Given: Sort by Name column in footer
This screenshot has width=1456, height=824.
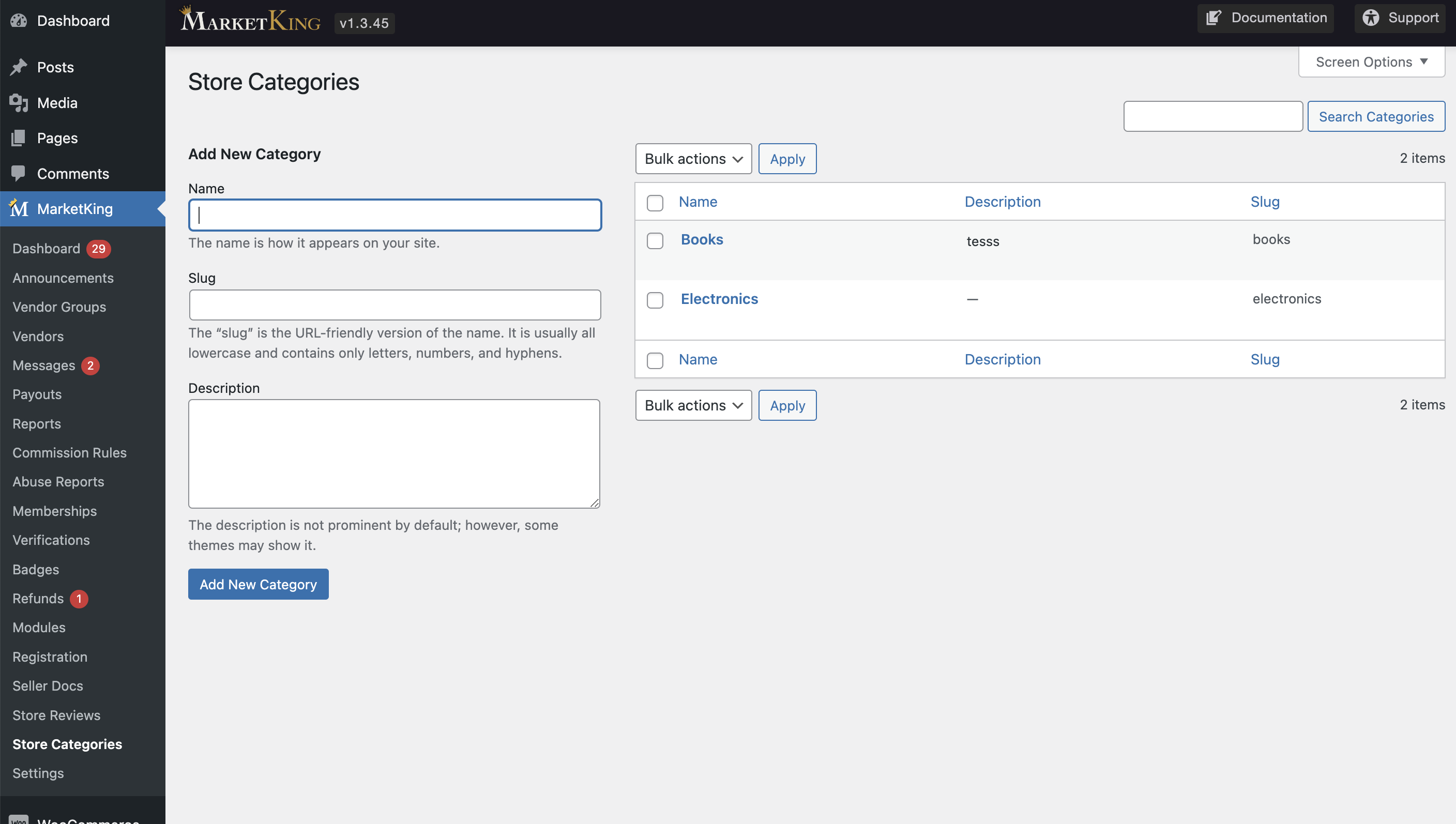Looking at the screenshot, I should 697,359.
